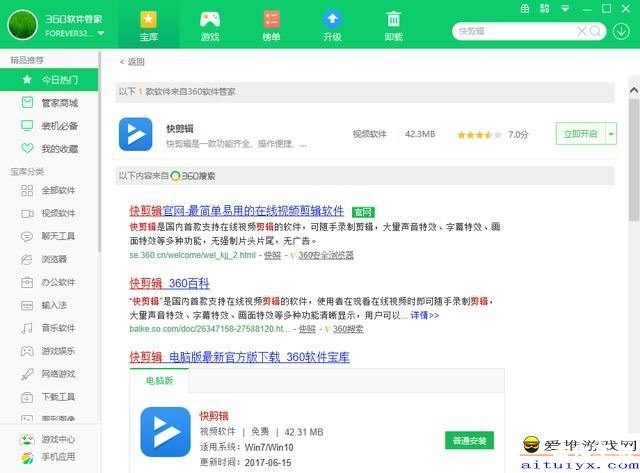Click the 浏览器 browser icon

(27, 259)
